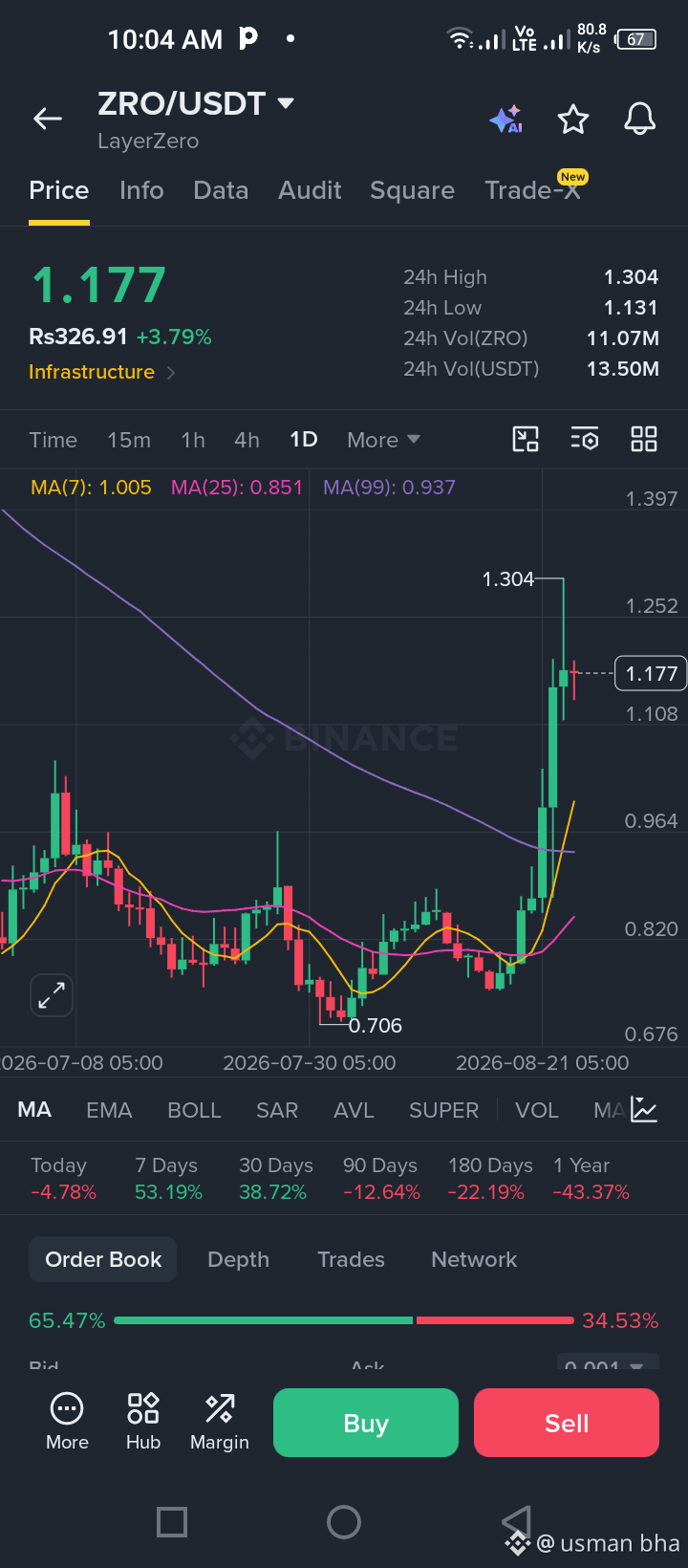The height and width of the screenshot is (1568, 688).
Task: Tap the back arrow icon
Action: [47, 119]
